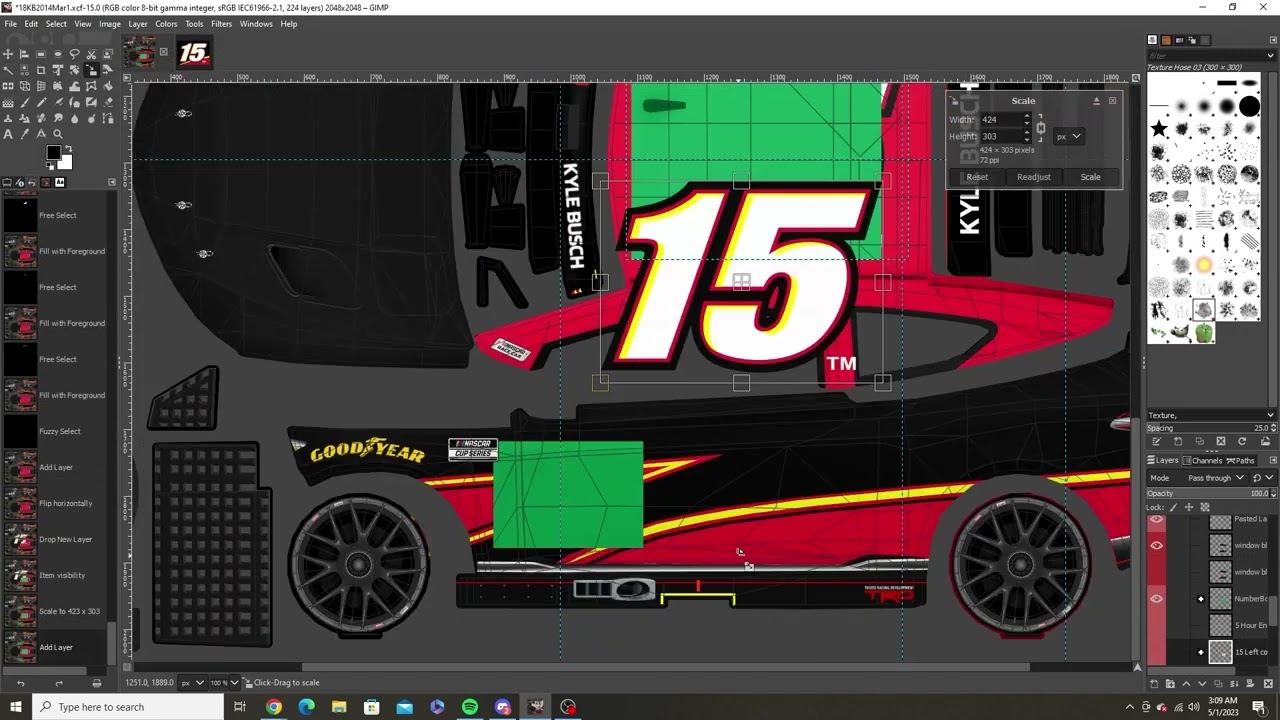The image size is (1280, 720).
Task: Toggle lock position and size
Action: coord(1189,507)
